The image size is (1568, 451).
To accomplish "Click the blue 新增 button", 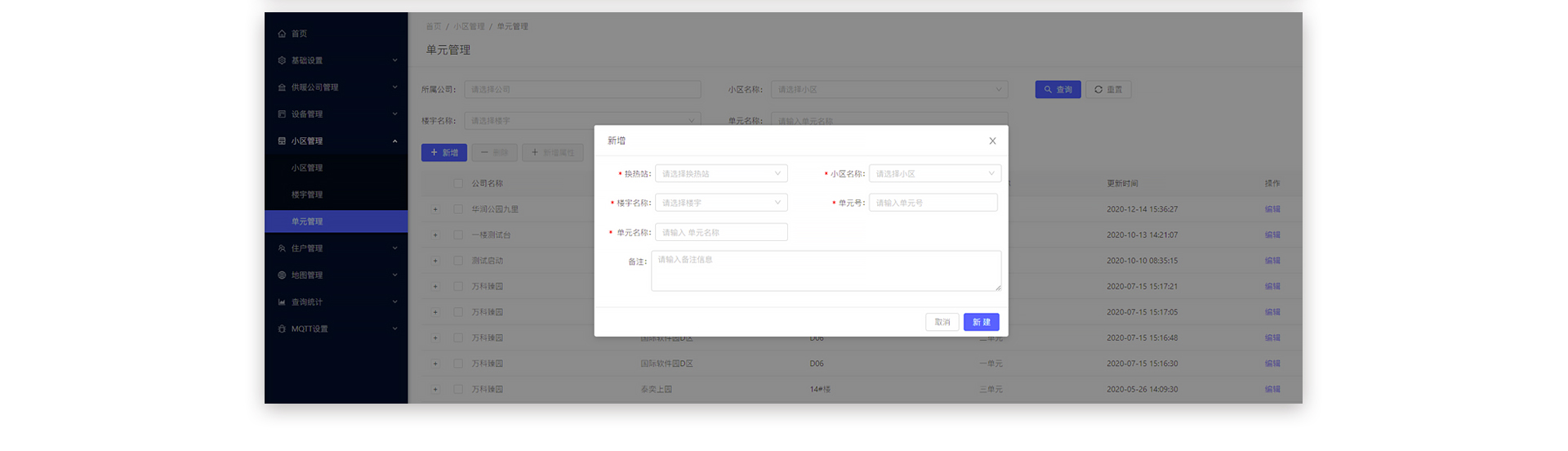I will click(443, 153).
